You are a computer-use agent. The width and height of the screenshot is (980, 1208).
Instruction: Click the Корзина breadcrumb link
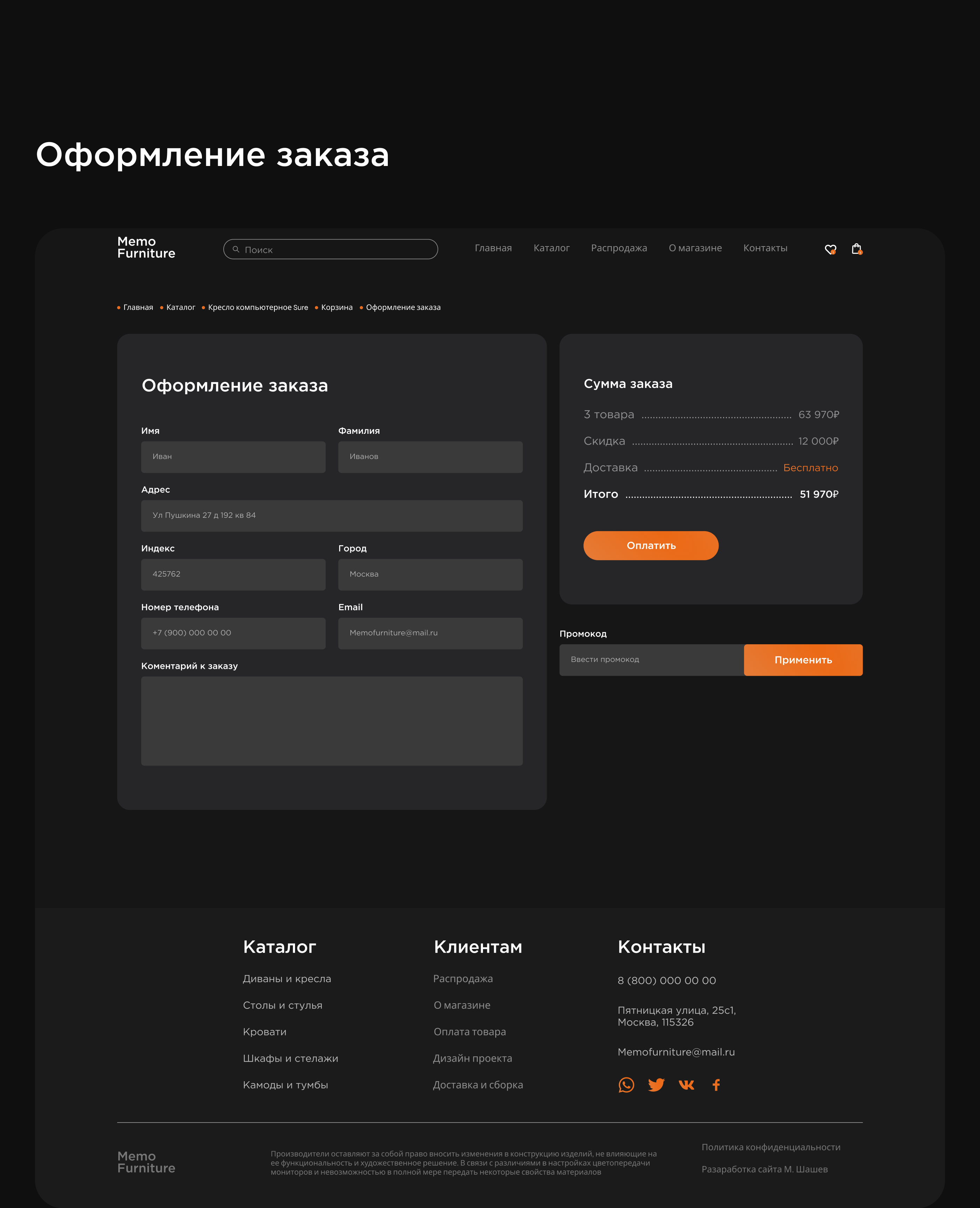[336, 307]
